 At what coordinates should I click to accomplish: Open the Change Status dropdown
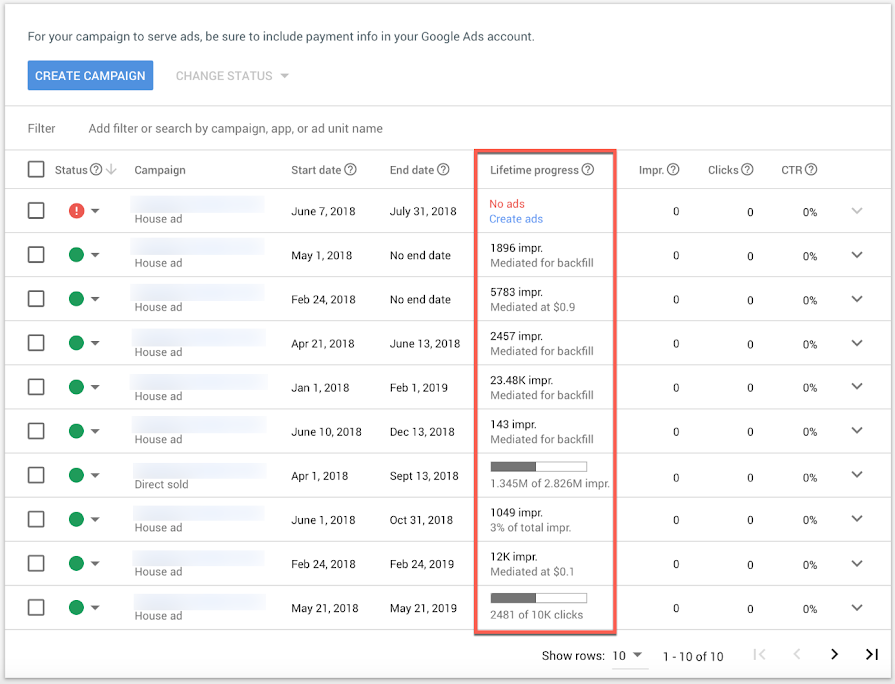232,76
